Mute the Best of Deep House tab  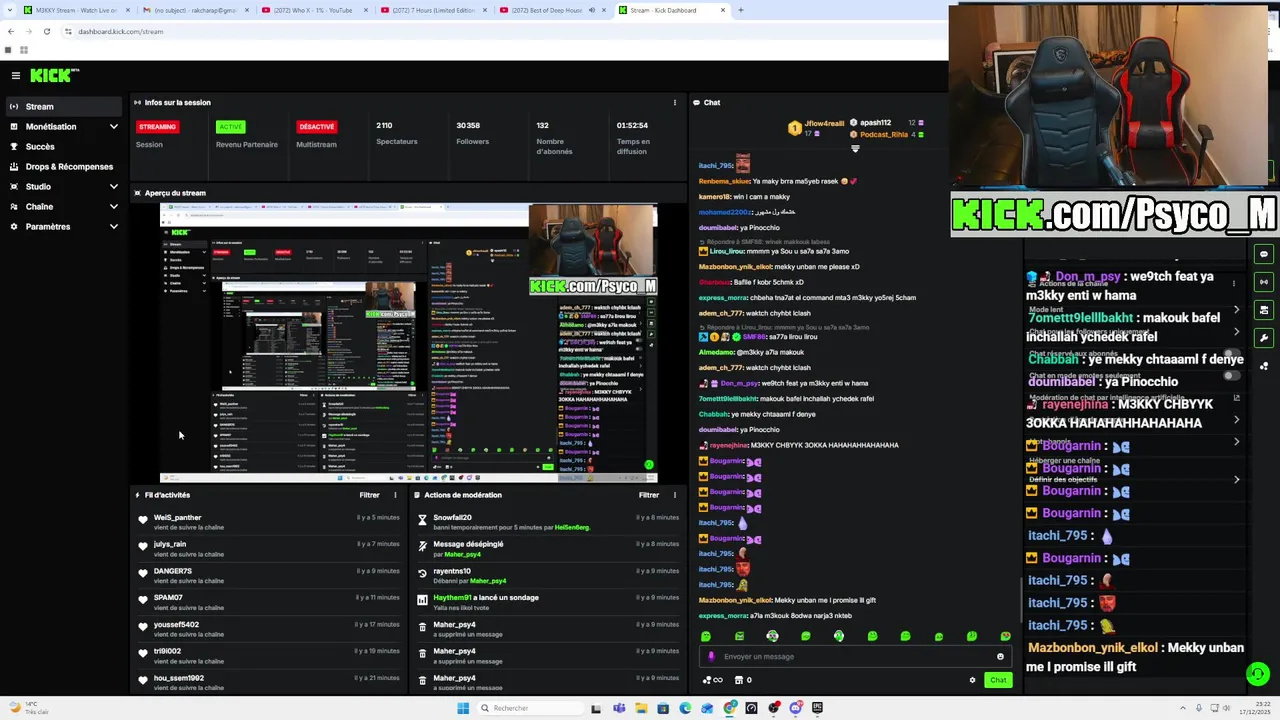(591, 10)
